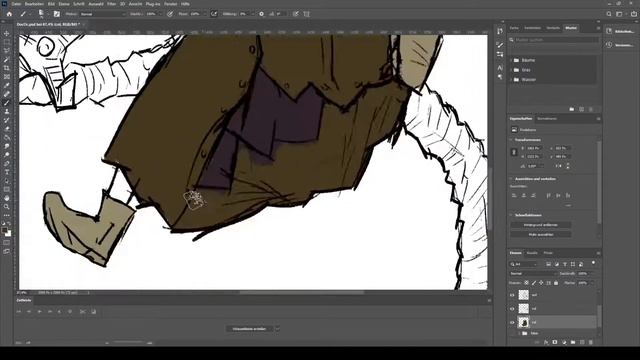Hide the middle layer via eye icon
This screenshot has height=360, width=640.
point(512,309)
